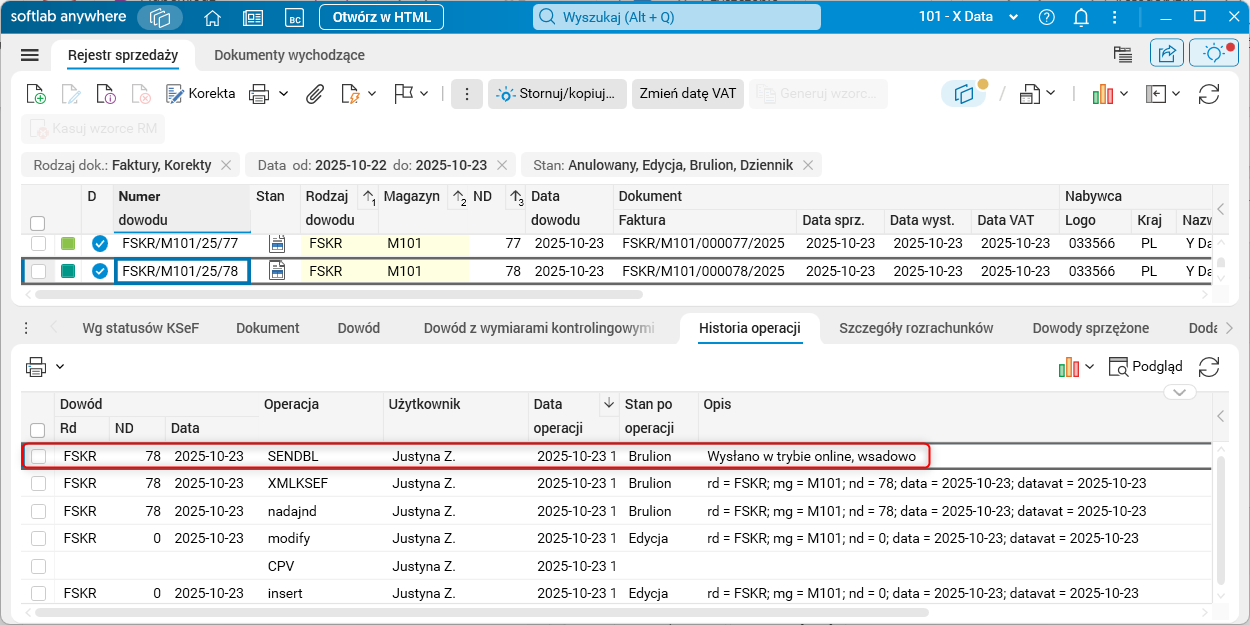Click the document info icon in toolbar
The width and height of the screenshot is (1250, 625).
pyautogui.click(x=106, y=94)
